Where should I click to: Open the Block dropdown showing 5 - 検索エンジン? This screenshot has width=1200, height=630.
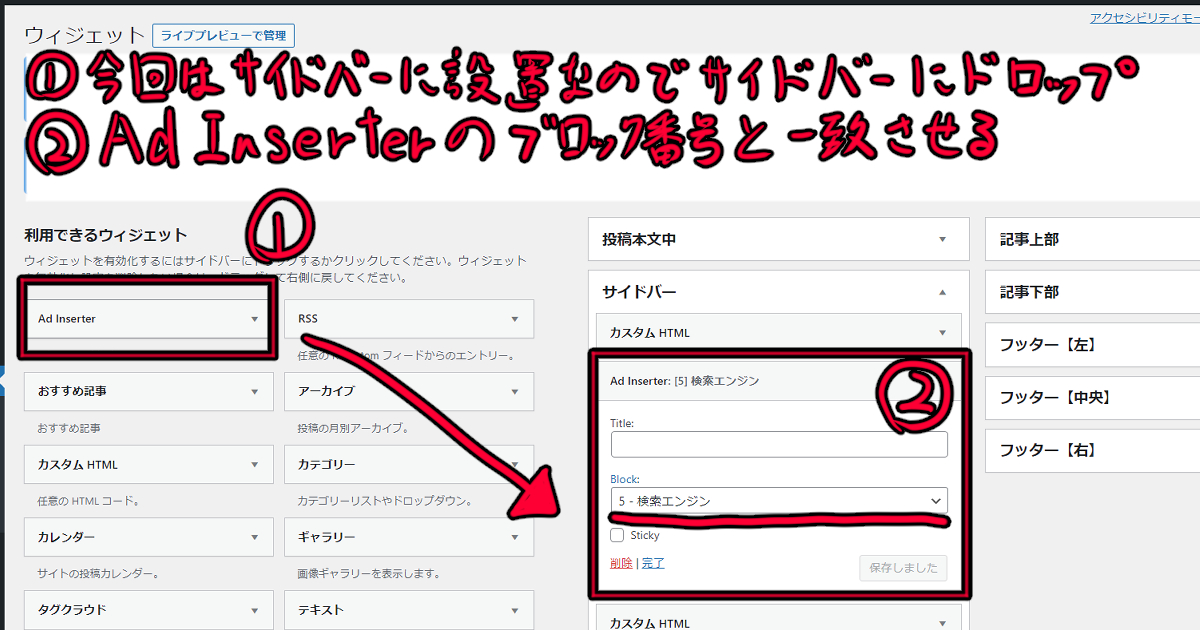[779, 501]
